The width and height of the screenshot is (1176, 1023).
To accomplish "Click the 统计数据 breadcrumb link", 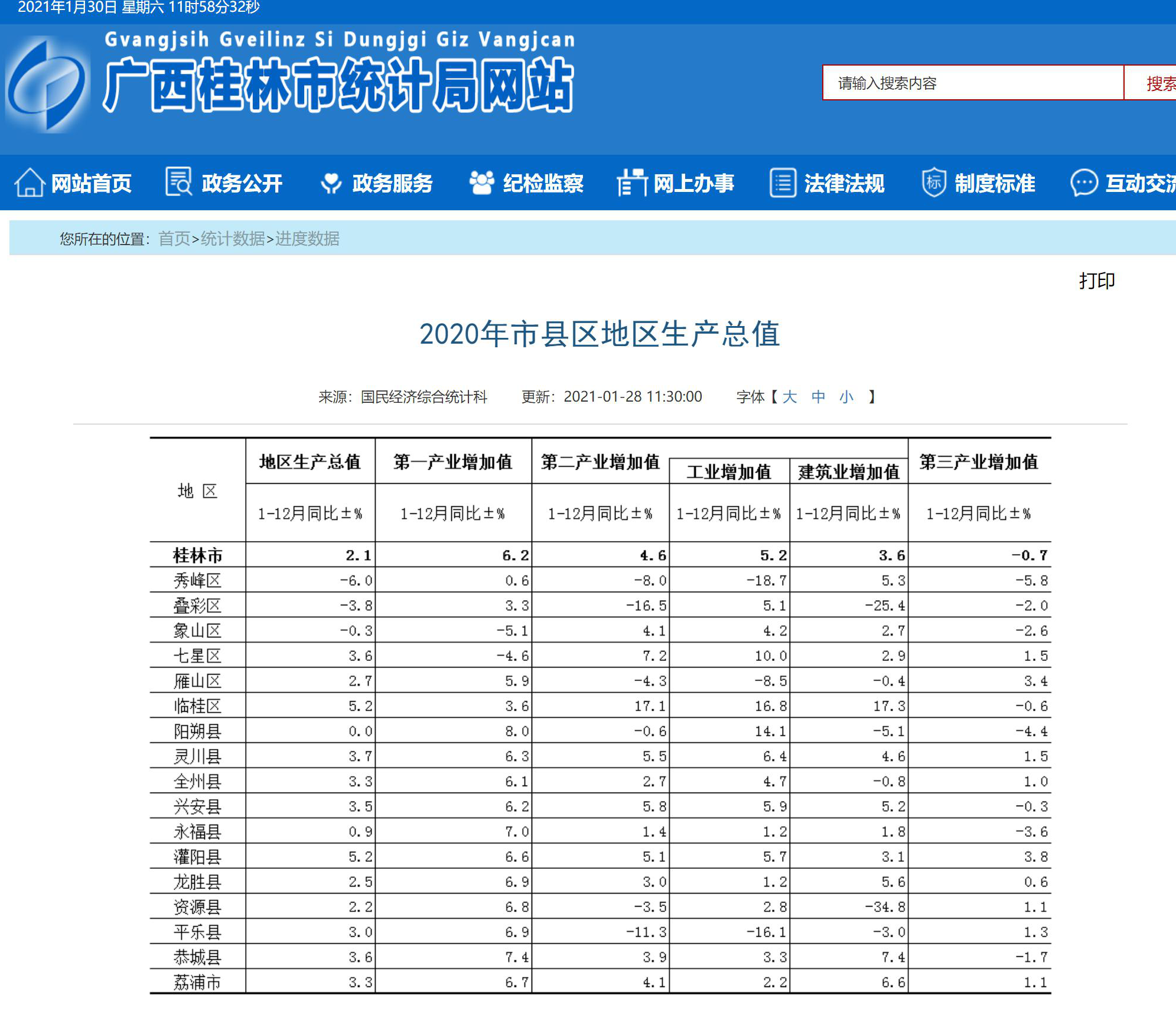I will (233, 239).
